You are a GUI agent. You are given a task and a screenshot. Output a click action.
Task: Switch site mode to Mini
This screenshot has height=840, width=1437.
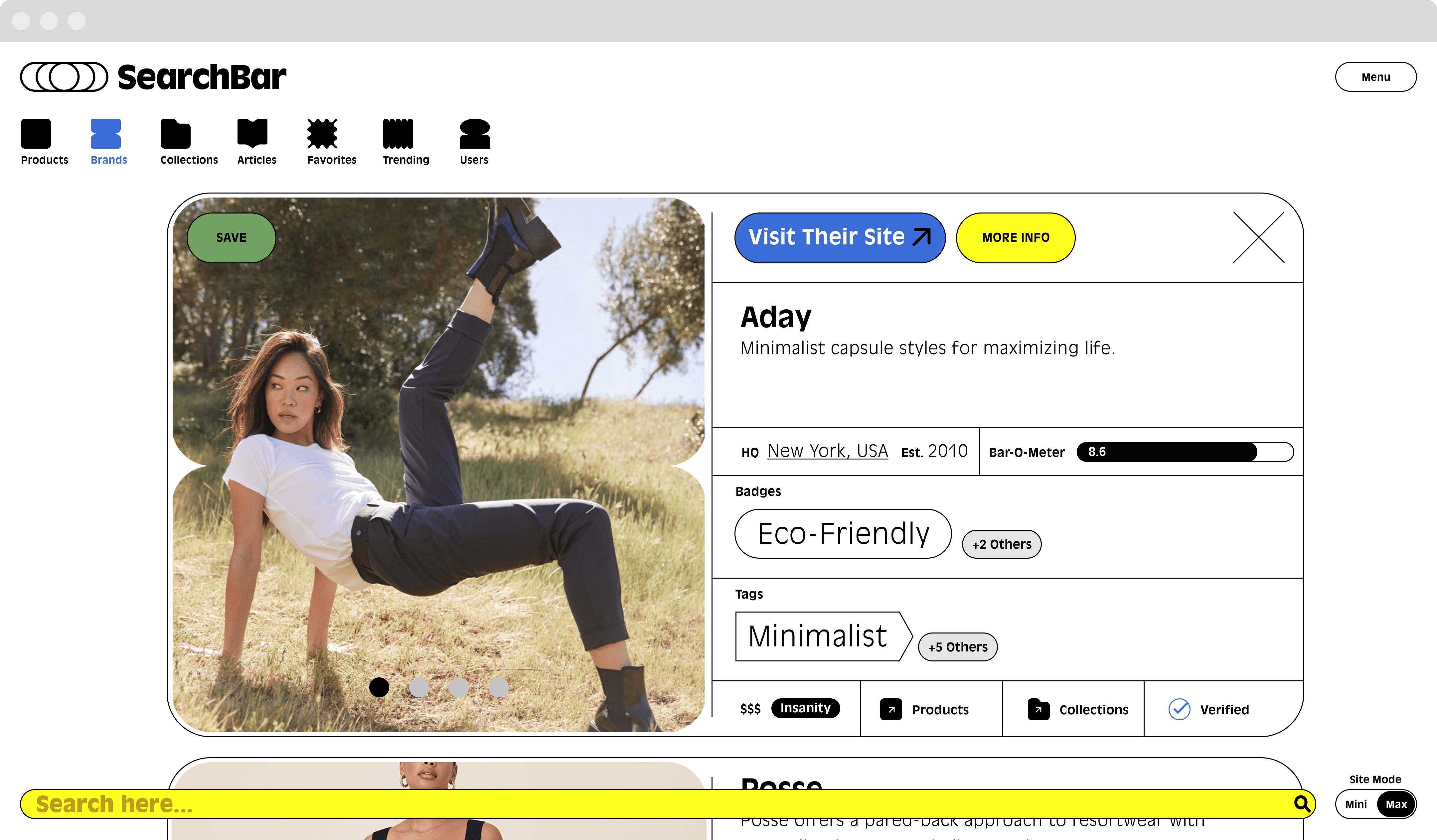tap(1356, 804)
